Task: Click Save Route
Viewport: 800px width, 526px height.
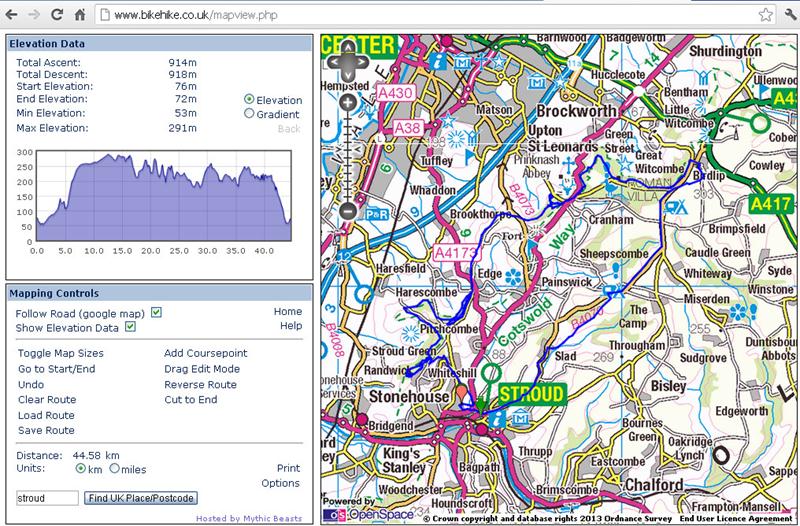Action: (46, 430)
